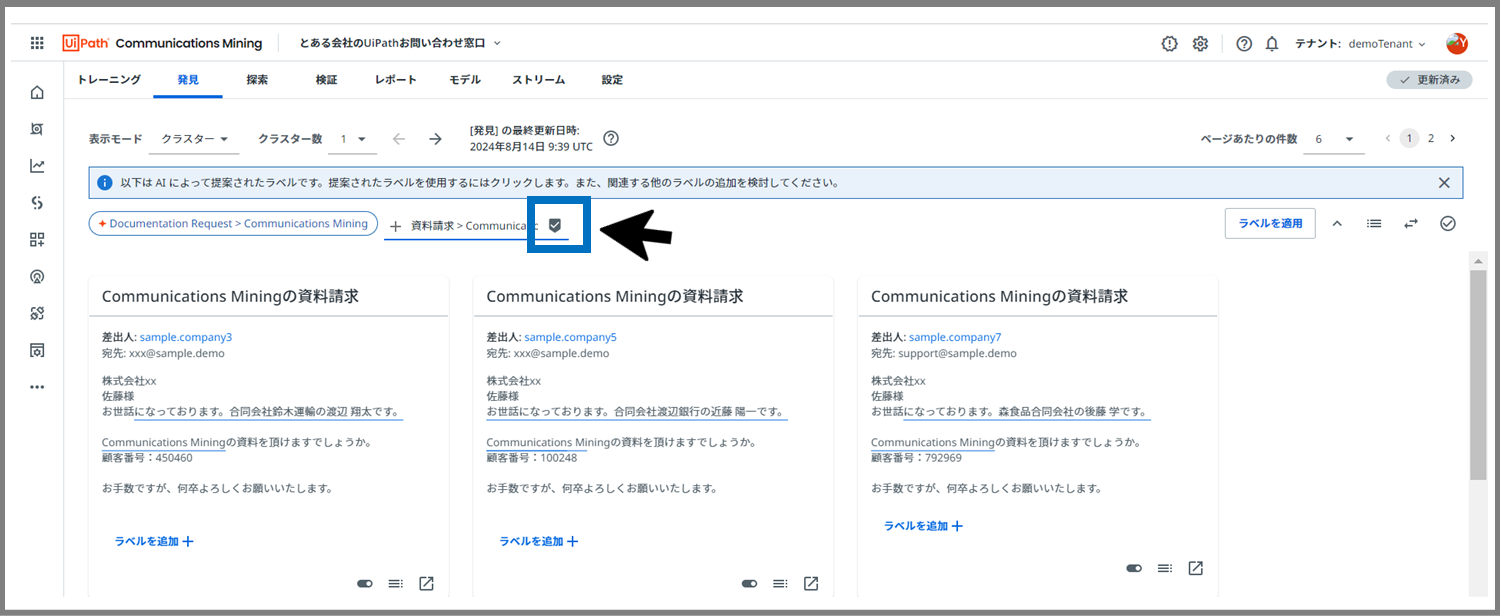The width and height of the screenshot is (1500, 616).
Task: Switch to the 設定 tab
Action: (612, 80)
